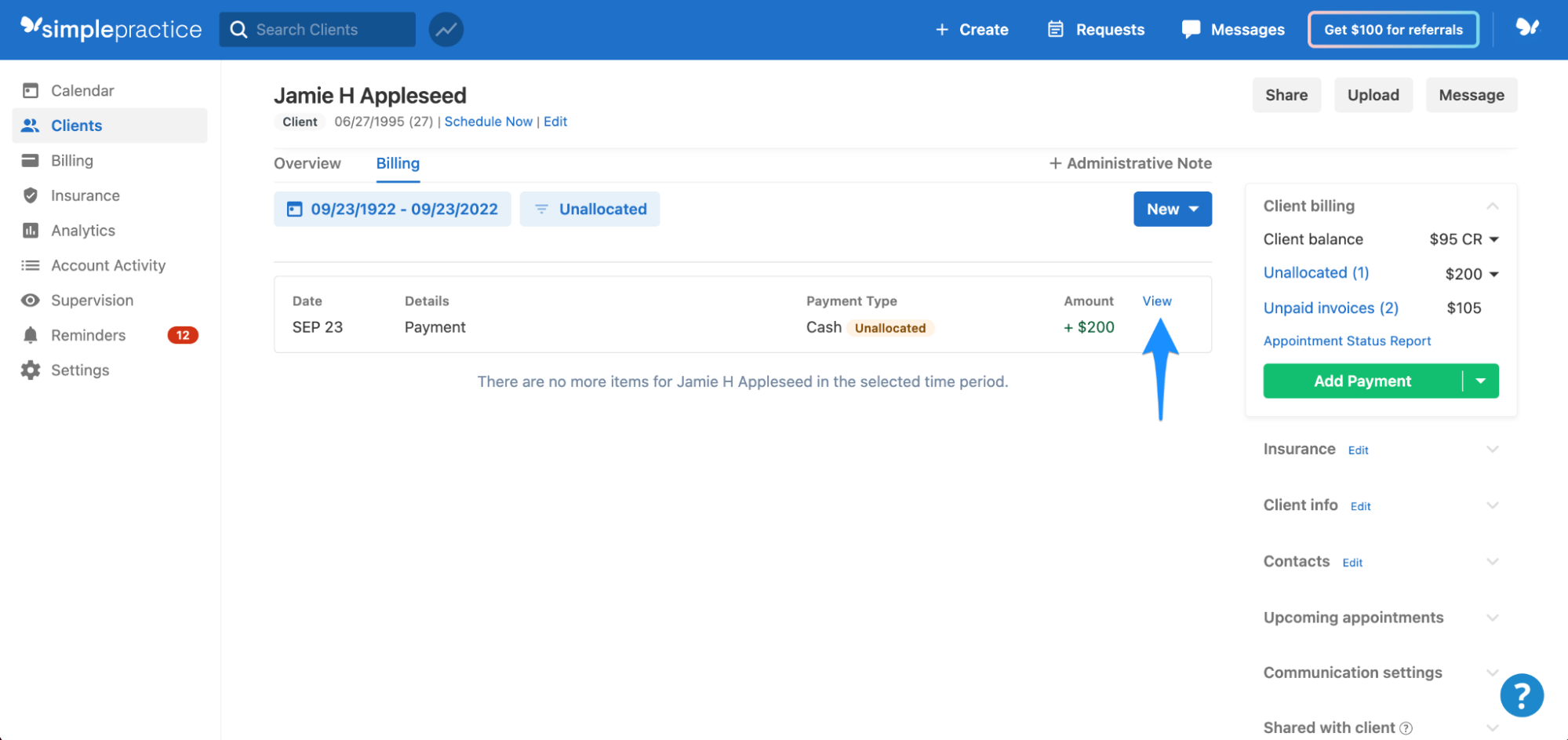This screenshot has height=740, width=1568.
Task: Expand the Client balance $95 CR dropdown
Action: (x=1493, y=239)
